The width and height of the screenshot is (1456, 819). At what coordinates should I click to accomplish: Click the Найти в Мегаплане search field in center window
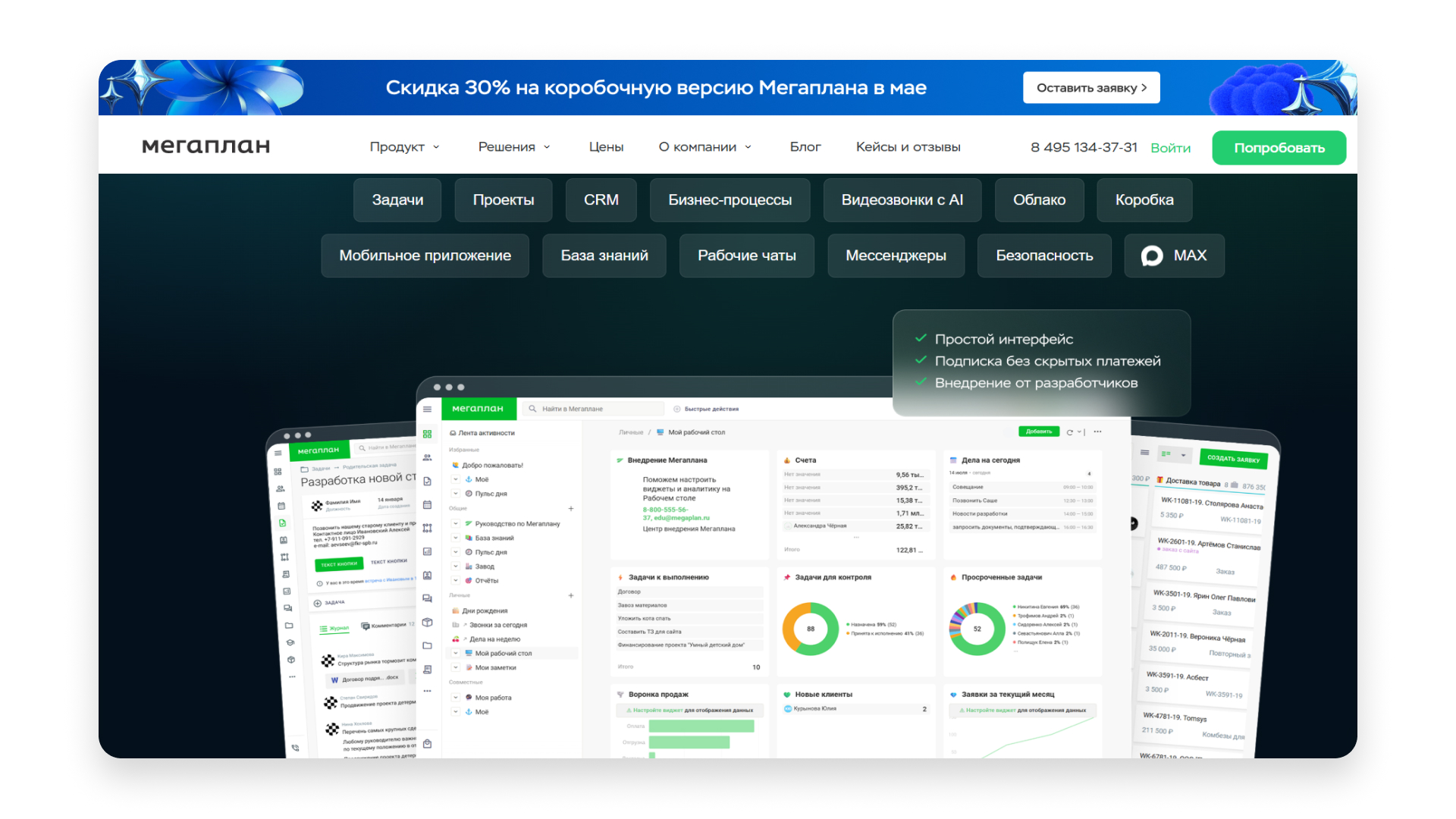coord(593,409)
